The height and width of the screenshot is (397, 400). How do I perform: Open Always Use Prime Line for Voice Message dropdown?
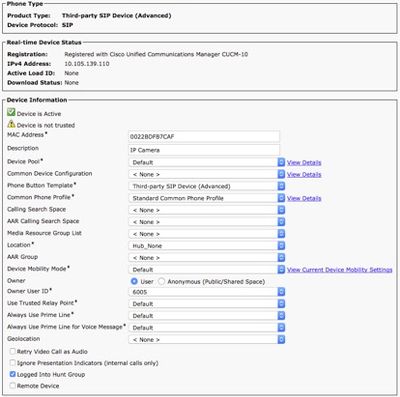pos(207,327)
